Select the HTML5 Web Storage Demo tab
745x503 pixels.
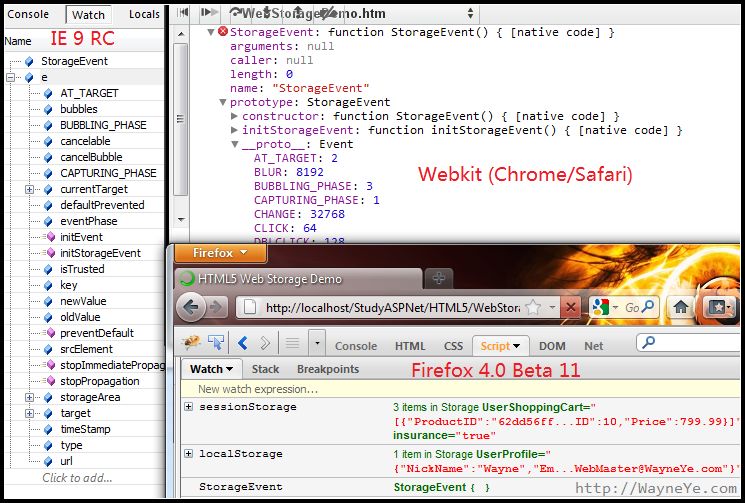(x=299, y=279)
